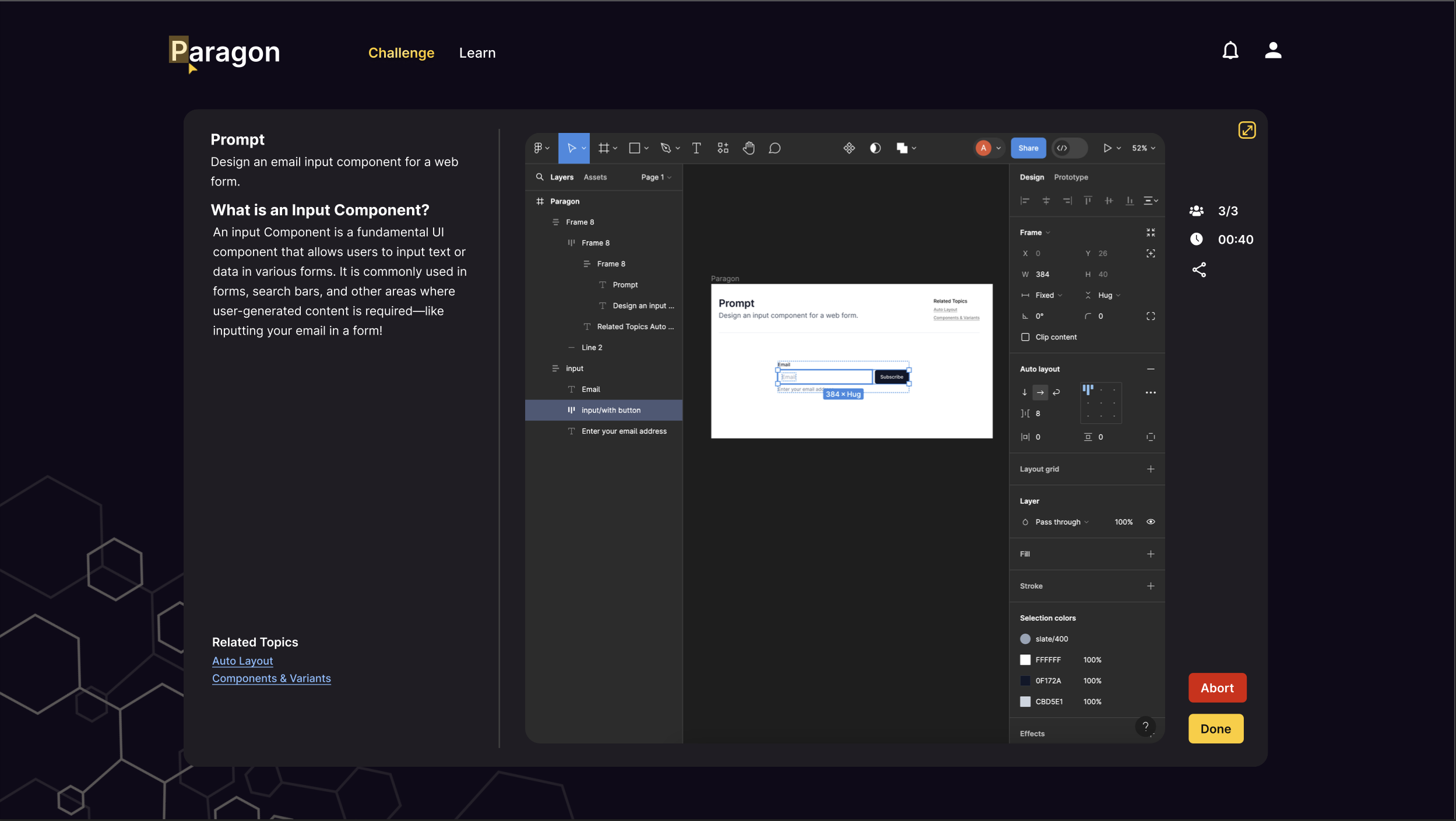
Task: Click the Boolean operations icon
Action: pyautogui.click(x=902, y=148)
